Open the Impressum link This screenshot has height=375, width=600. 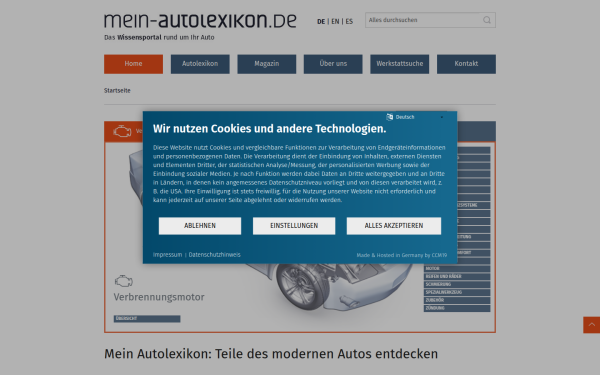pos(167,254)
